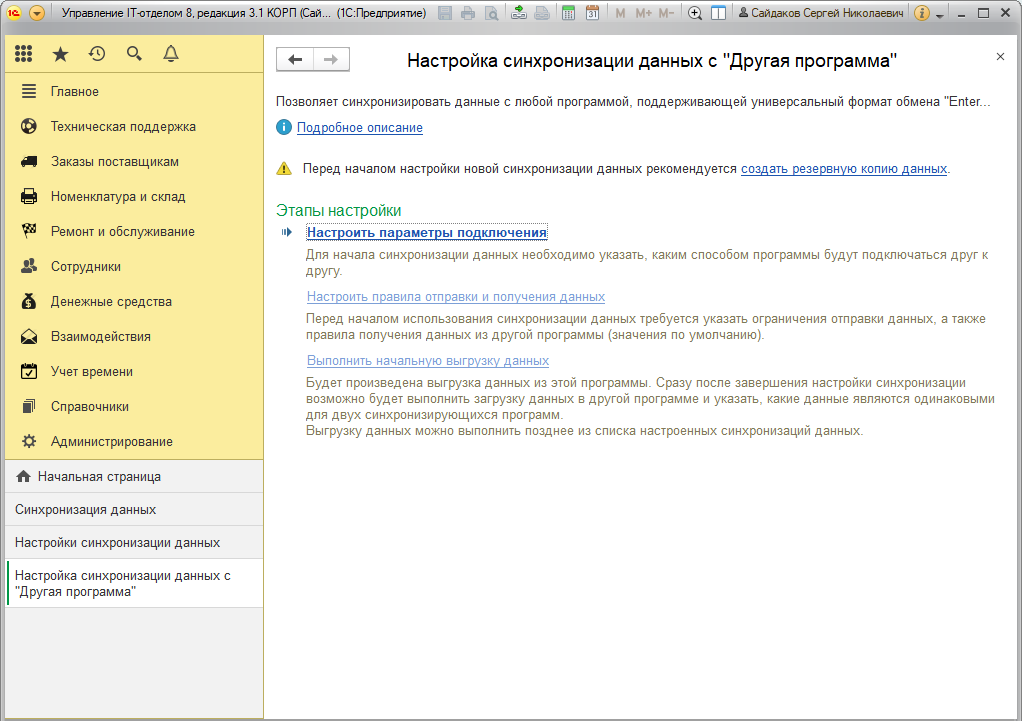Open the sections grid menu icon
Image resolution: width=1022 pixels, height=721 pixels.
pos(23,54)
